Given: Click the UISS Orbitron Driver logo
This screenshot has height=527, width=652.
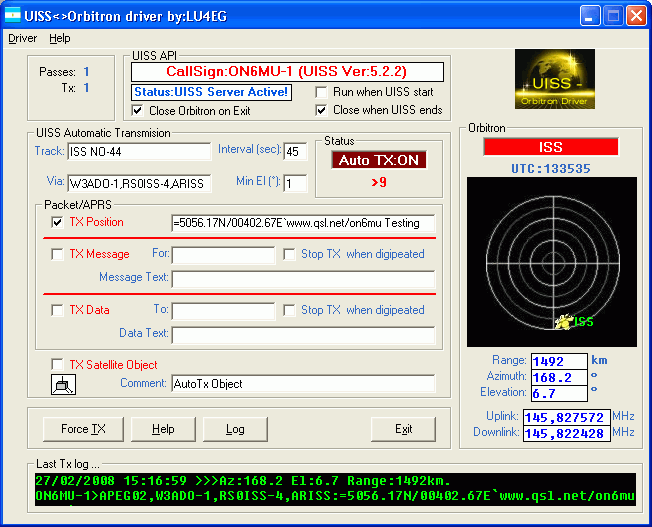Looking at the screenshot, I should point(555,79).
